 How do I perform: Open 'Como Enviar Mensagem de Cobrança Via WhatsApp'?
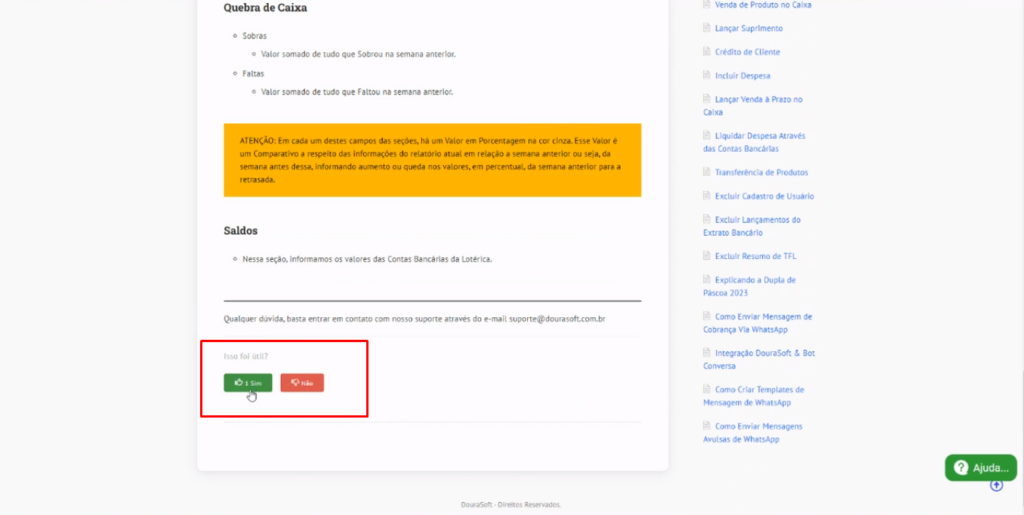point(763,316)
